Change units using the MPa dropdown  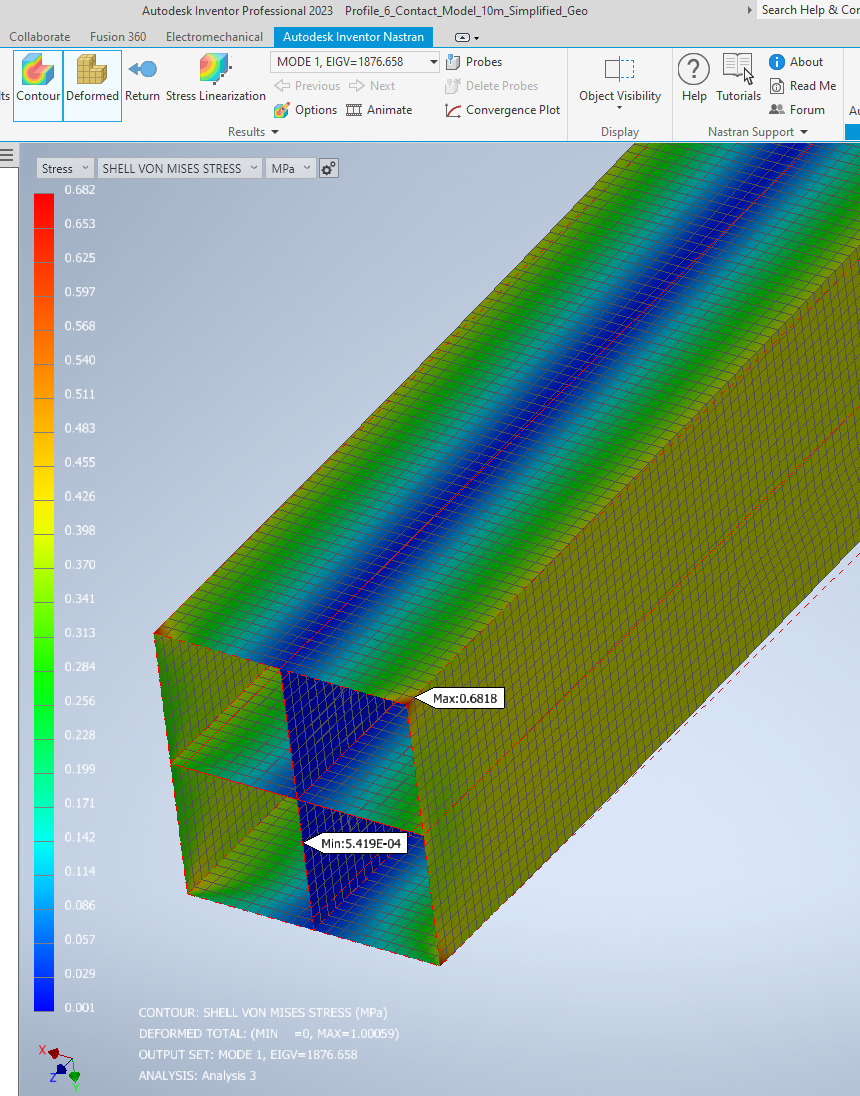(x=290, y=168)
